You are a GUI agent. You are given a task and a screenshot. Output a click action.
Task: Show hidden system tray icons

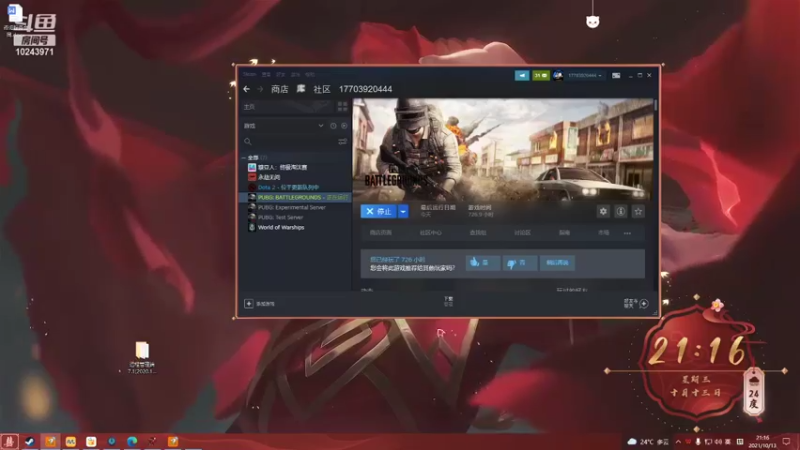tap(678, 441)
